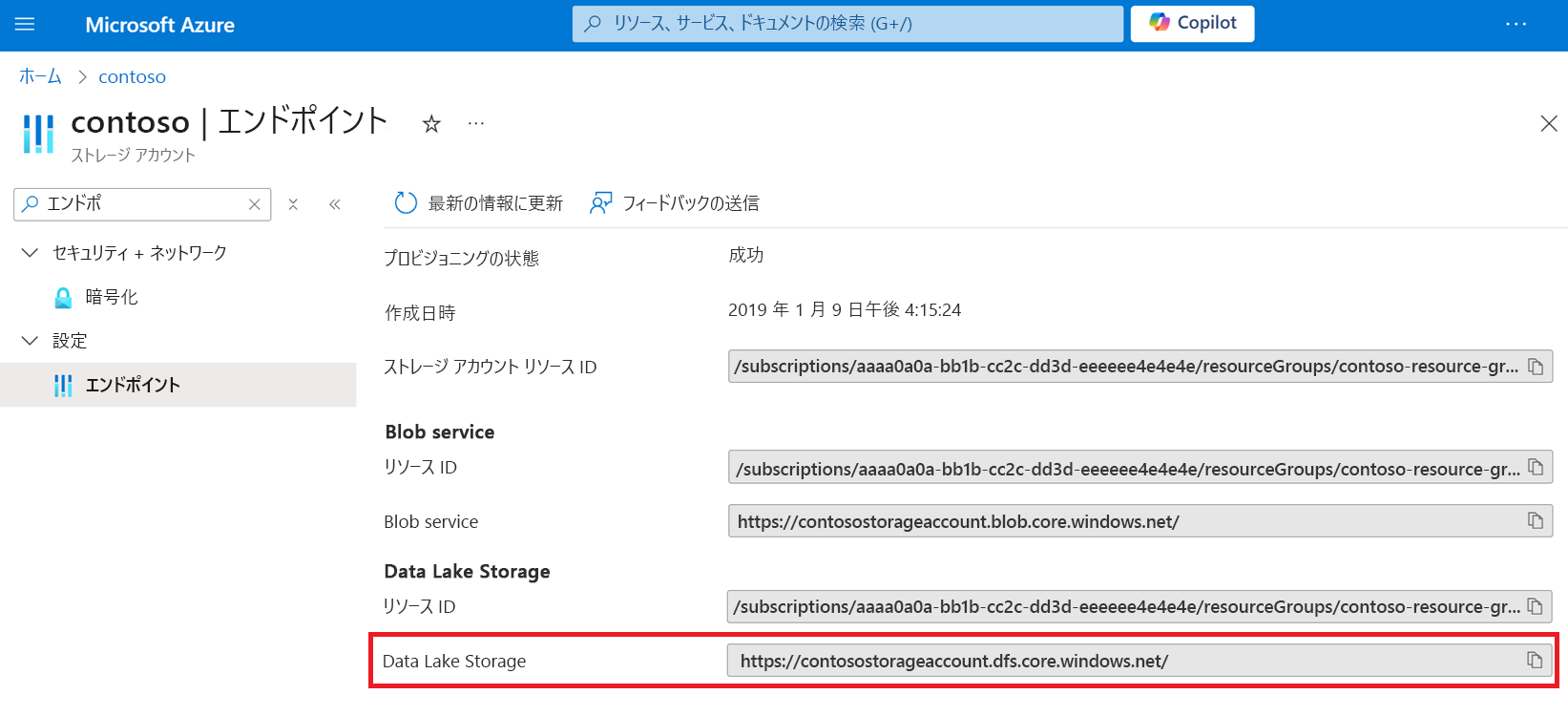Open Copilot from the top bar
Viewport: 1568px width, 716px height.
[x=1192, y=24]
